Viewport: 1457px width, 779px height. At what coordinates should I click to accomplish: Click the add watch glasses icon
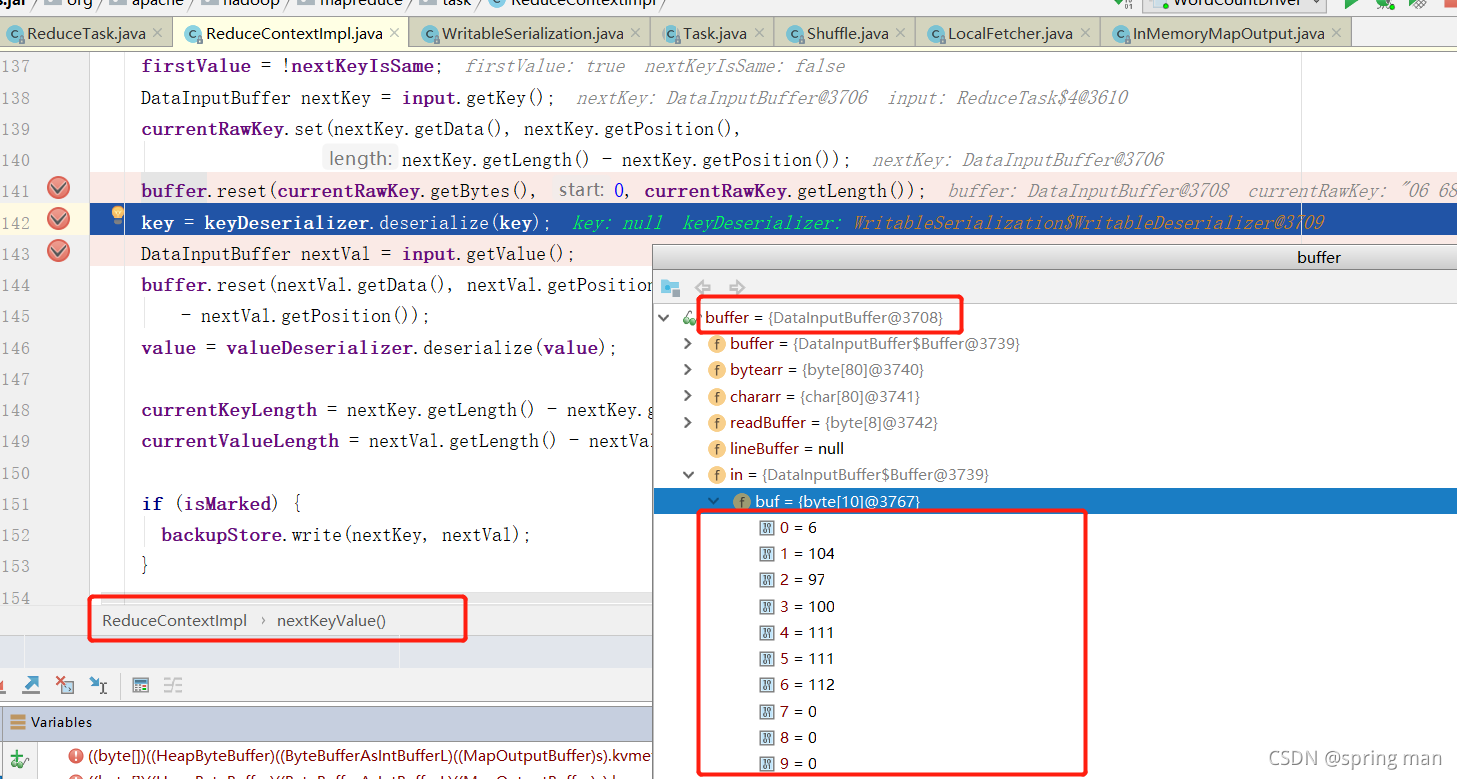19,760
